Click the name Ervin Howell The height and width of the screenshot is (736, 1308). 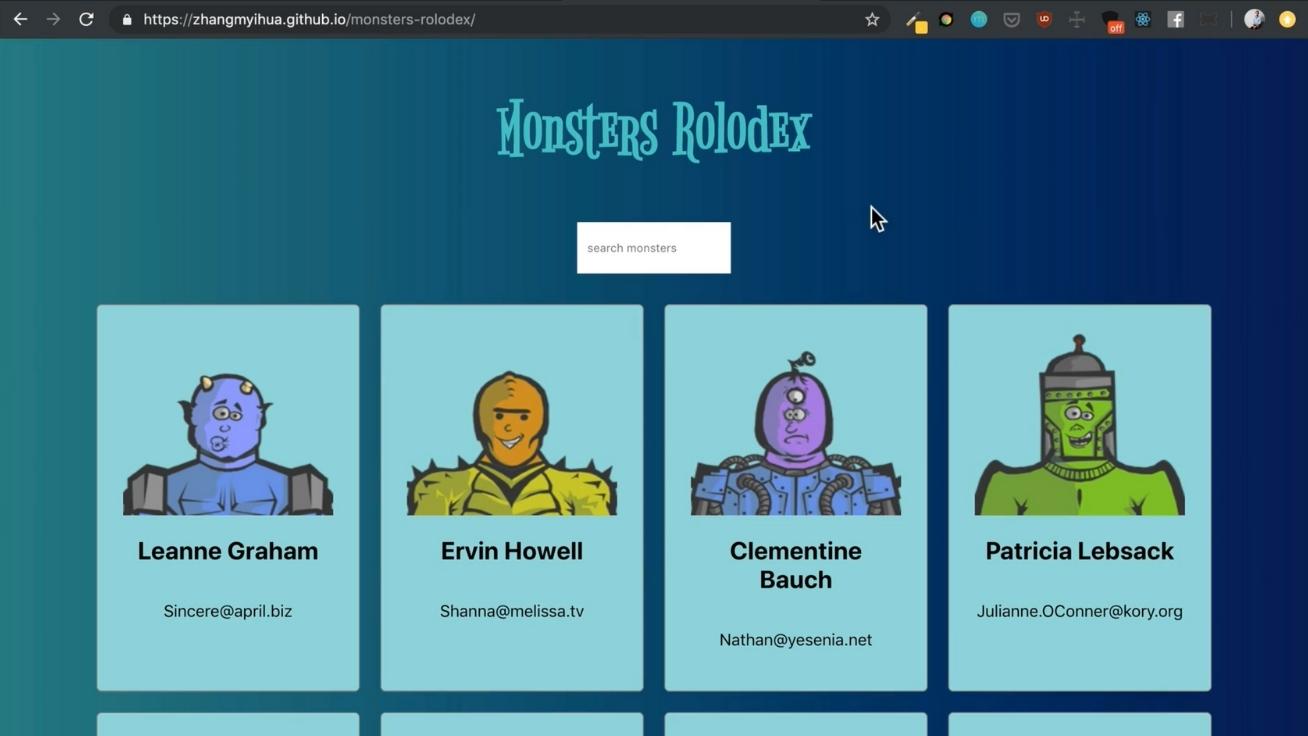pos(512,551)
